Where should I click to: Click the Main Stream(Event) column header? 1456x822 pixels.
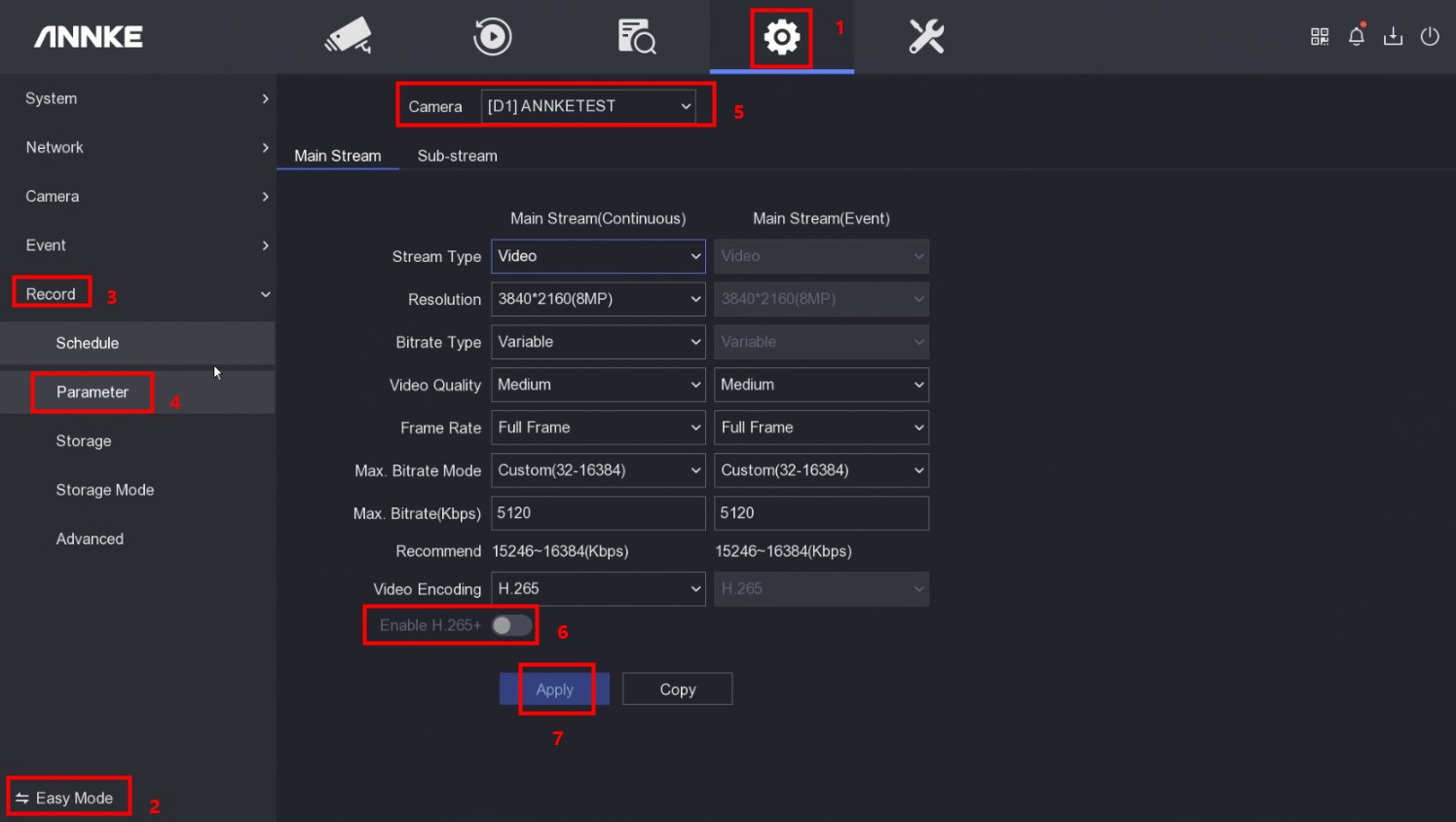(x=821, y=218)
